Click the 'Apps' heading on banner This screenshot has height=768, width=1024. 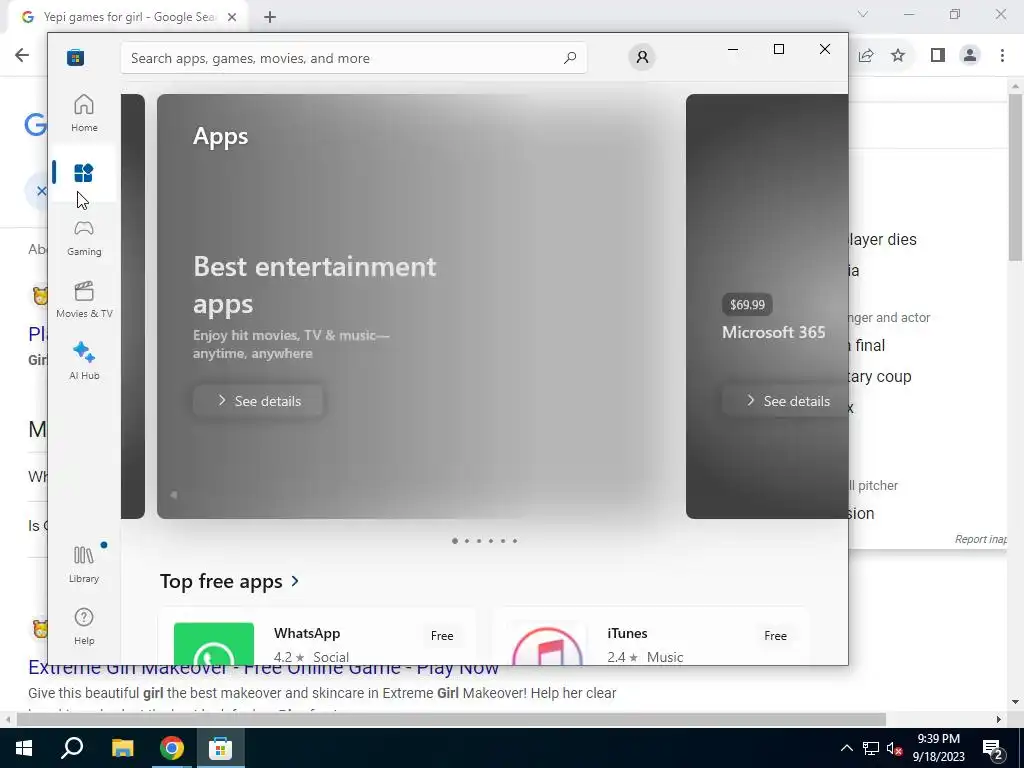221,136
